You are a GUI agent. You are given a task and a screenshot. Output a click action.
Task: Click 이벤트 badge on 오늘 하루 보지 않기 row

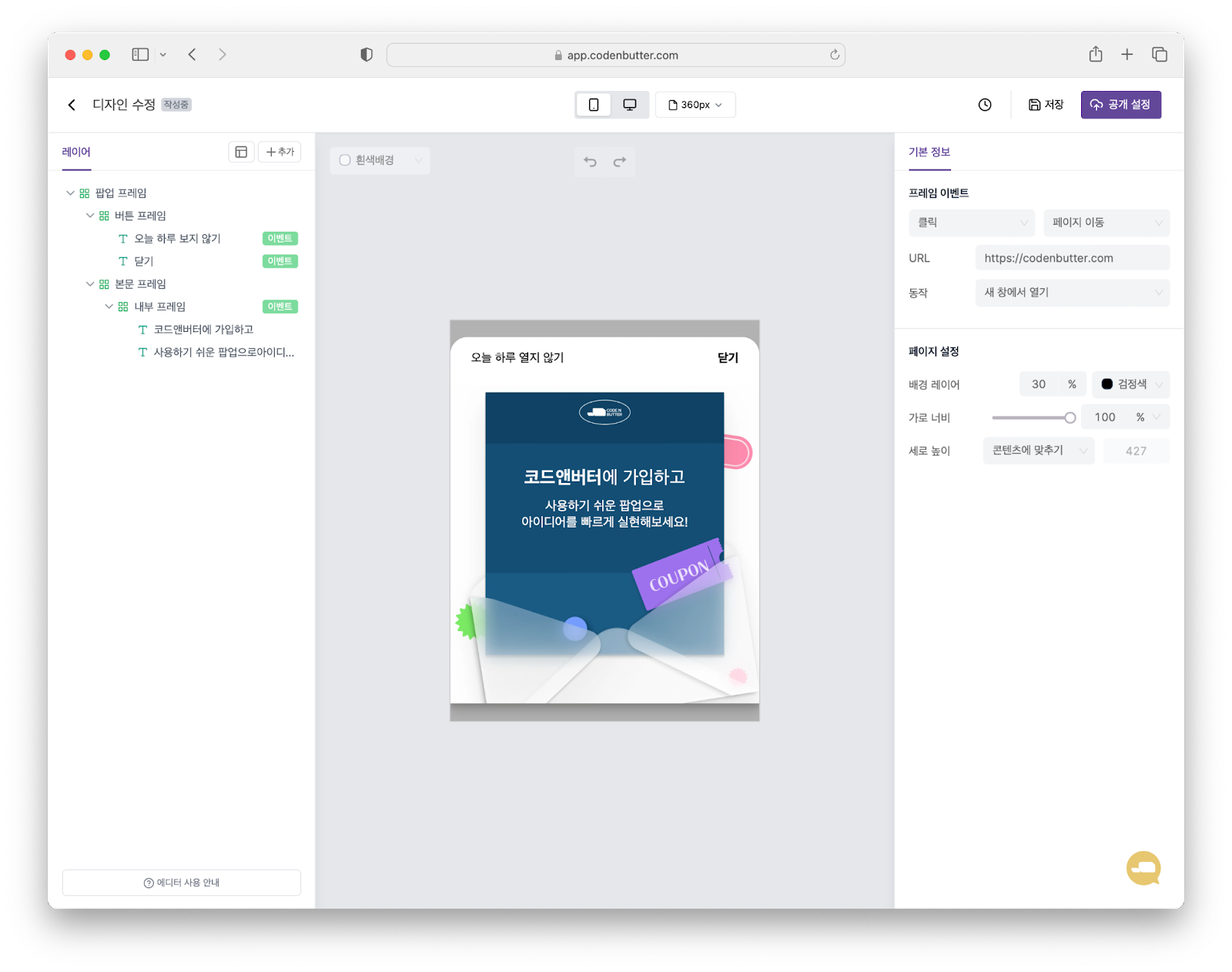pyautogui.click(x=280, y=239)
